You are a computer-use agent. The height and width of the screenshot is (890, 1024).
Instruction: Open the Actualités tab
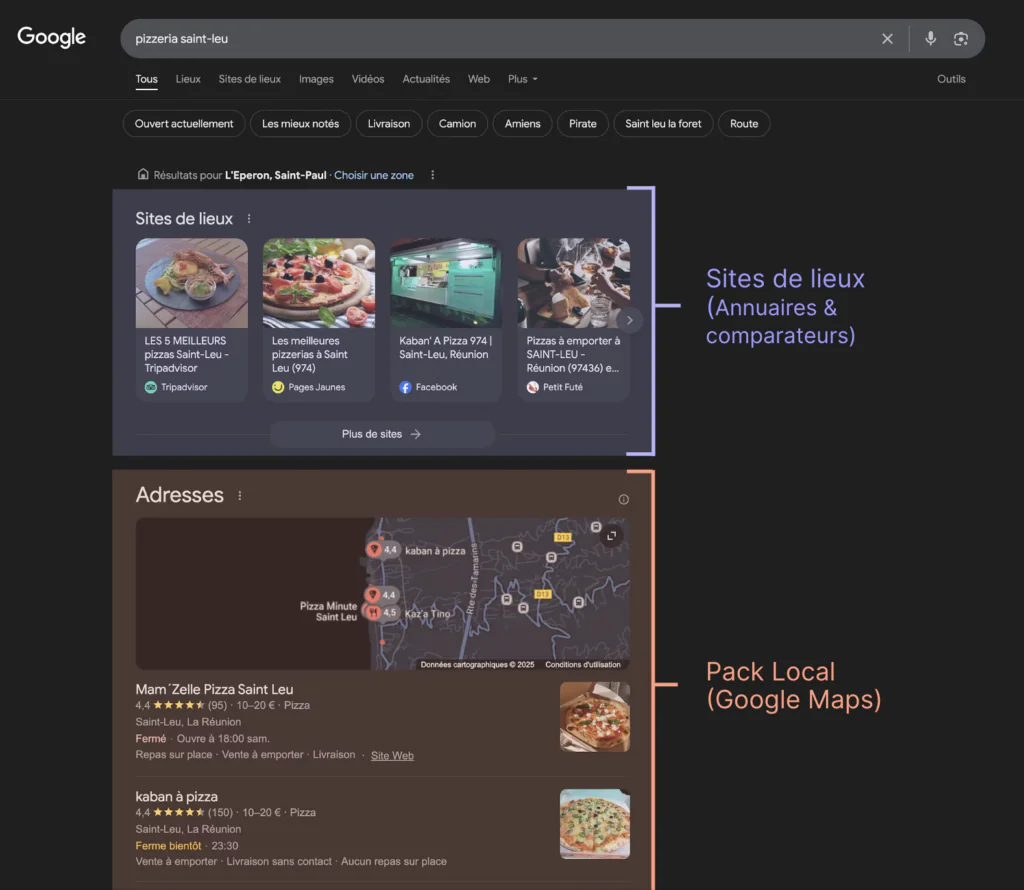click(x=426, y=79)
